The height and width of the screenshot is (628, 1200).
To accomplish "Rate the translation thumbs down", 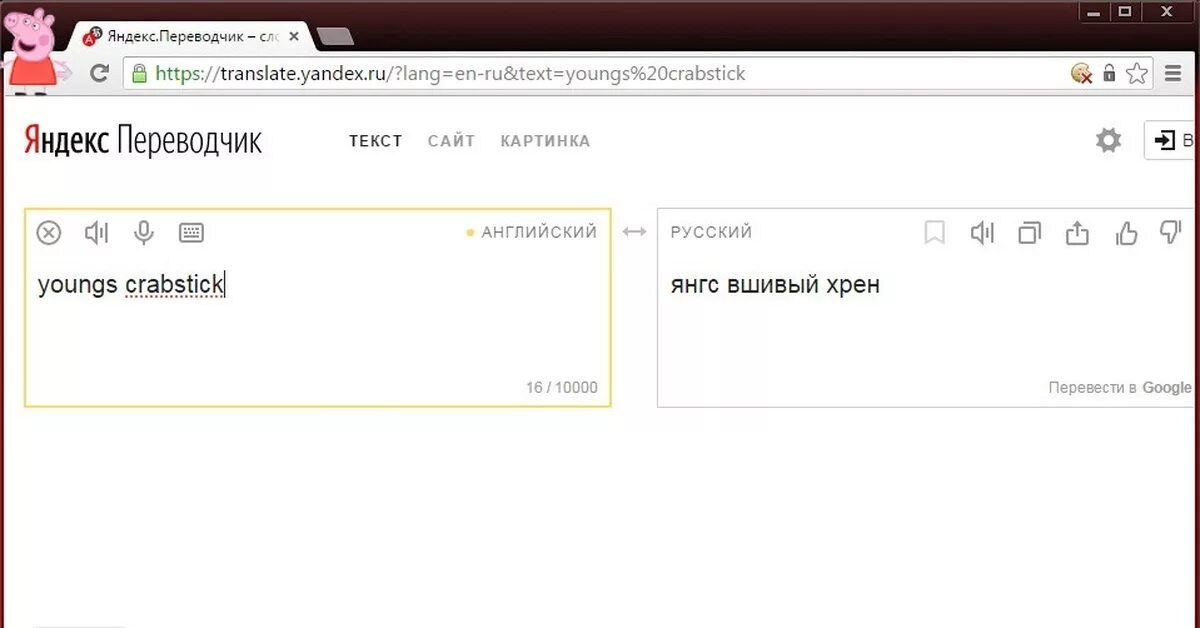I will (x=1170, y=233).
